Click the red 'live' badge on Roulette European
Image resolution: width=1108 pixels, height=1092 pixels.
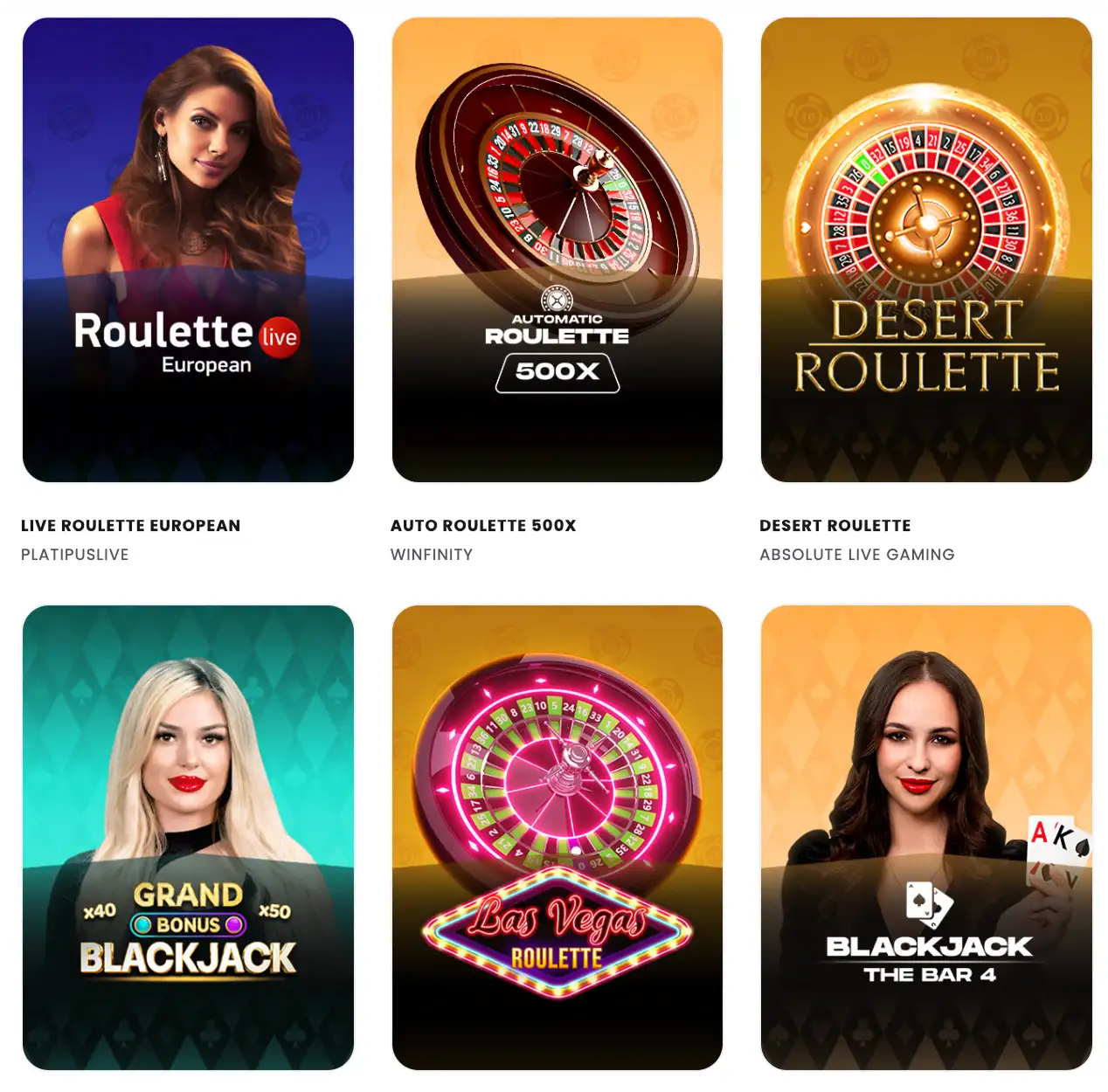(x=280, y=337)
